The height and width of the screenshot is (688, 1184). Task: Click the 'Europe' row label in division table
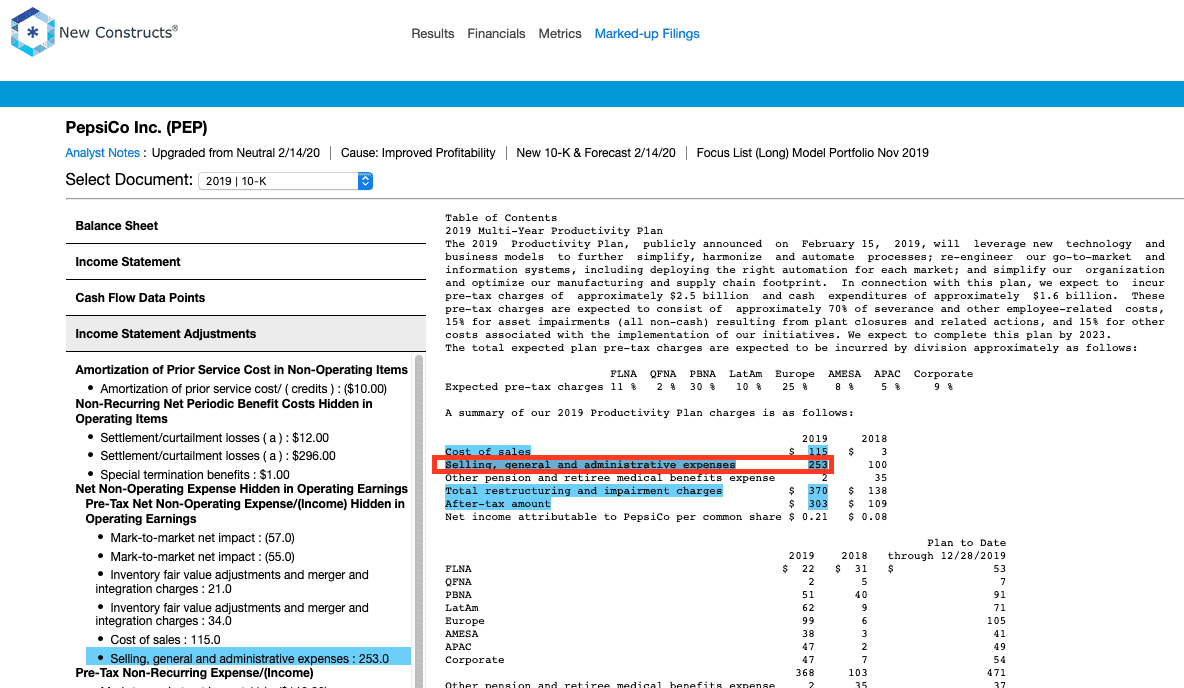point(464,621)
